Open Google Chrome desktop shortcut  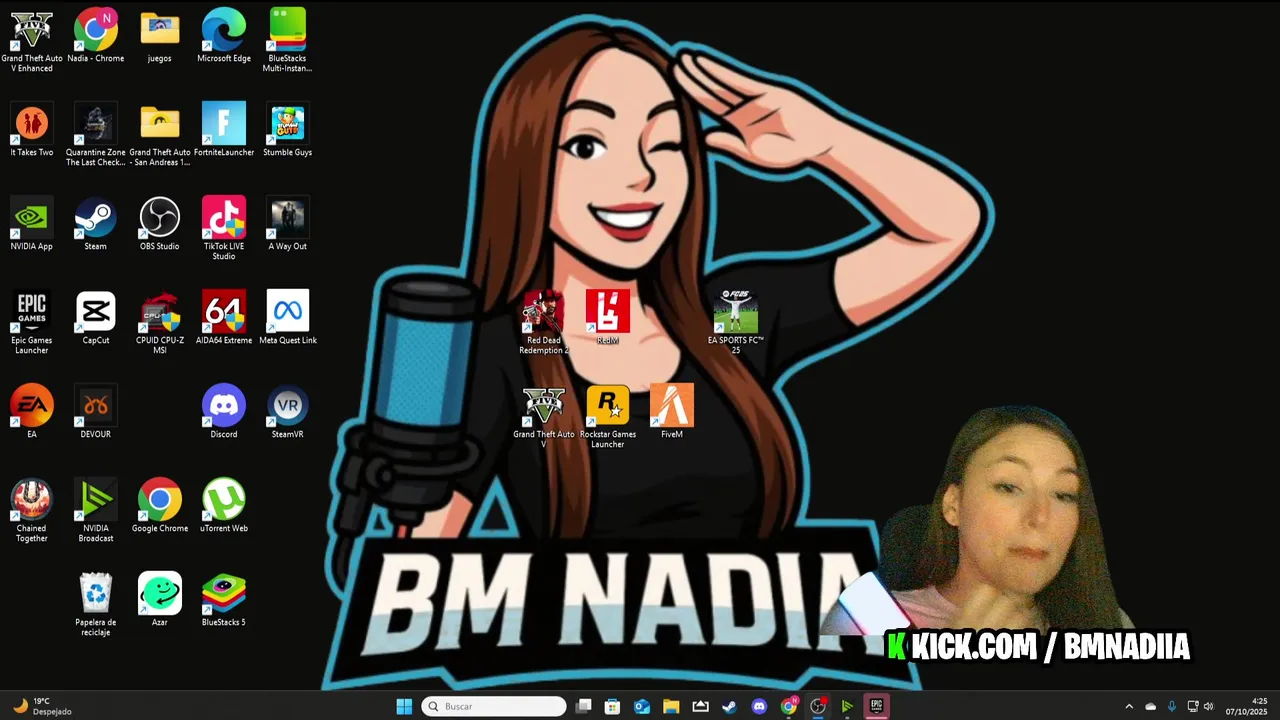coord(160,506)
